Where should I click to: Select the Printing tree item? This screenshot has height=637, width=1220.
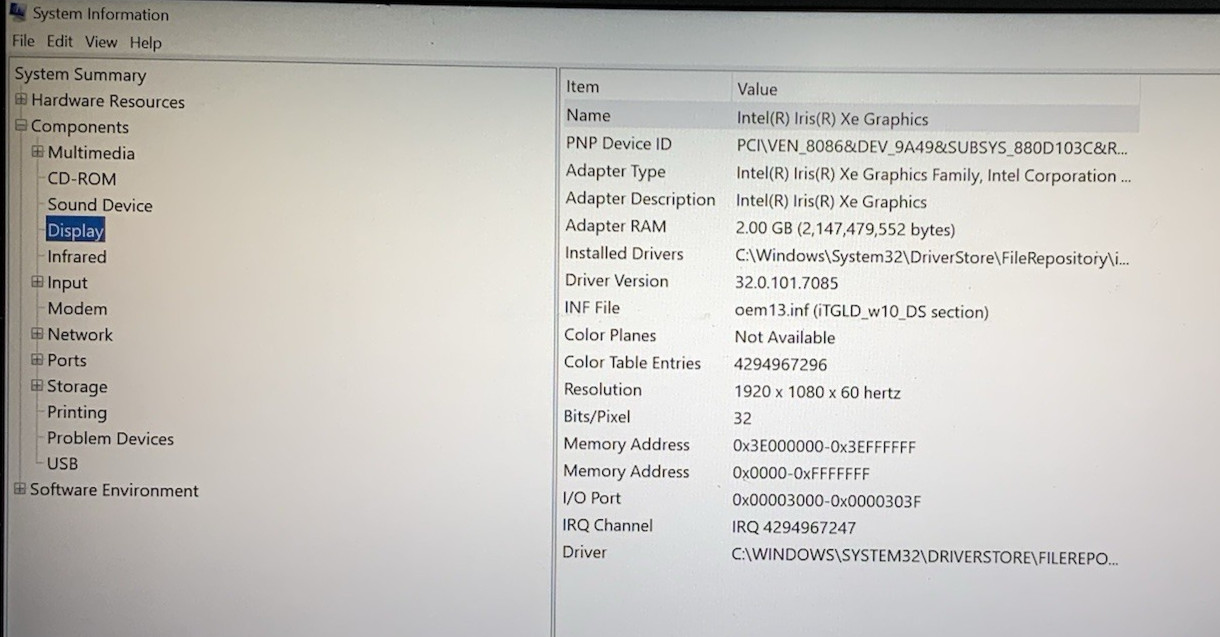[x=77, y=412]
